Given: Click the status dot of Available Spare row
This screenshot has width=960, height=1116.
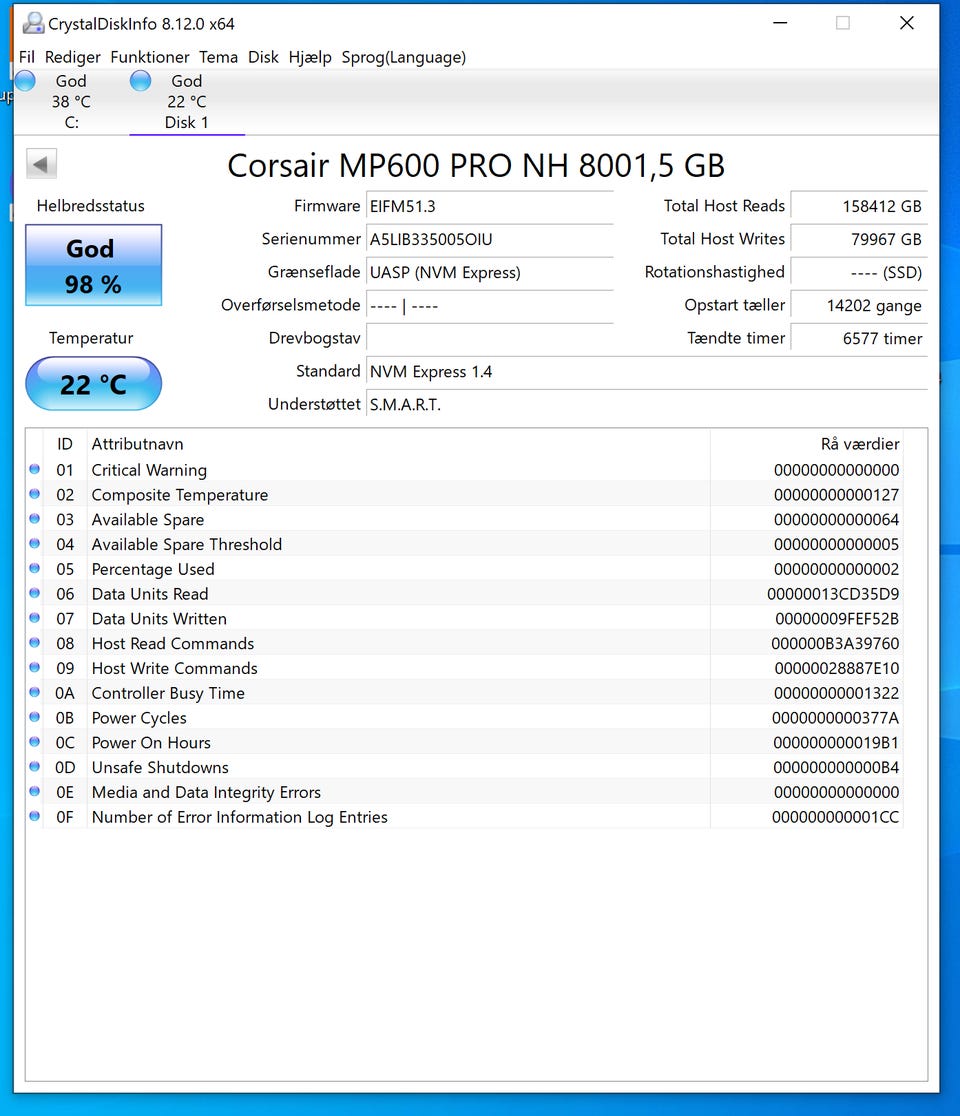Looking at the screenshot, I should pyautogui.click(x=34, y=519).
